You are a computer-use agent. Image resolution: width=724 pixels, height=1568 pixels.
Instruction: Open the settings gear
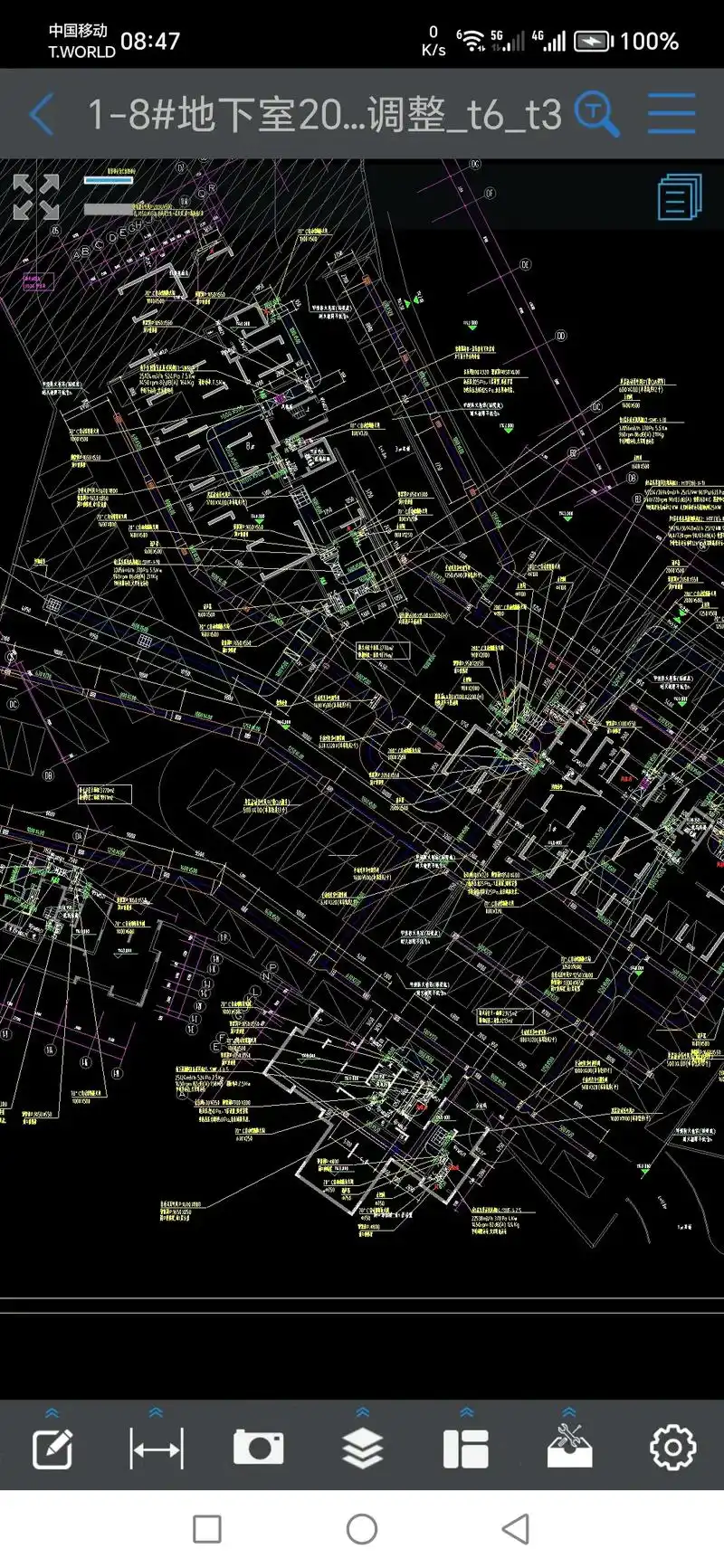[x=672, y=1449]
